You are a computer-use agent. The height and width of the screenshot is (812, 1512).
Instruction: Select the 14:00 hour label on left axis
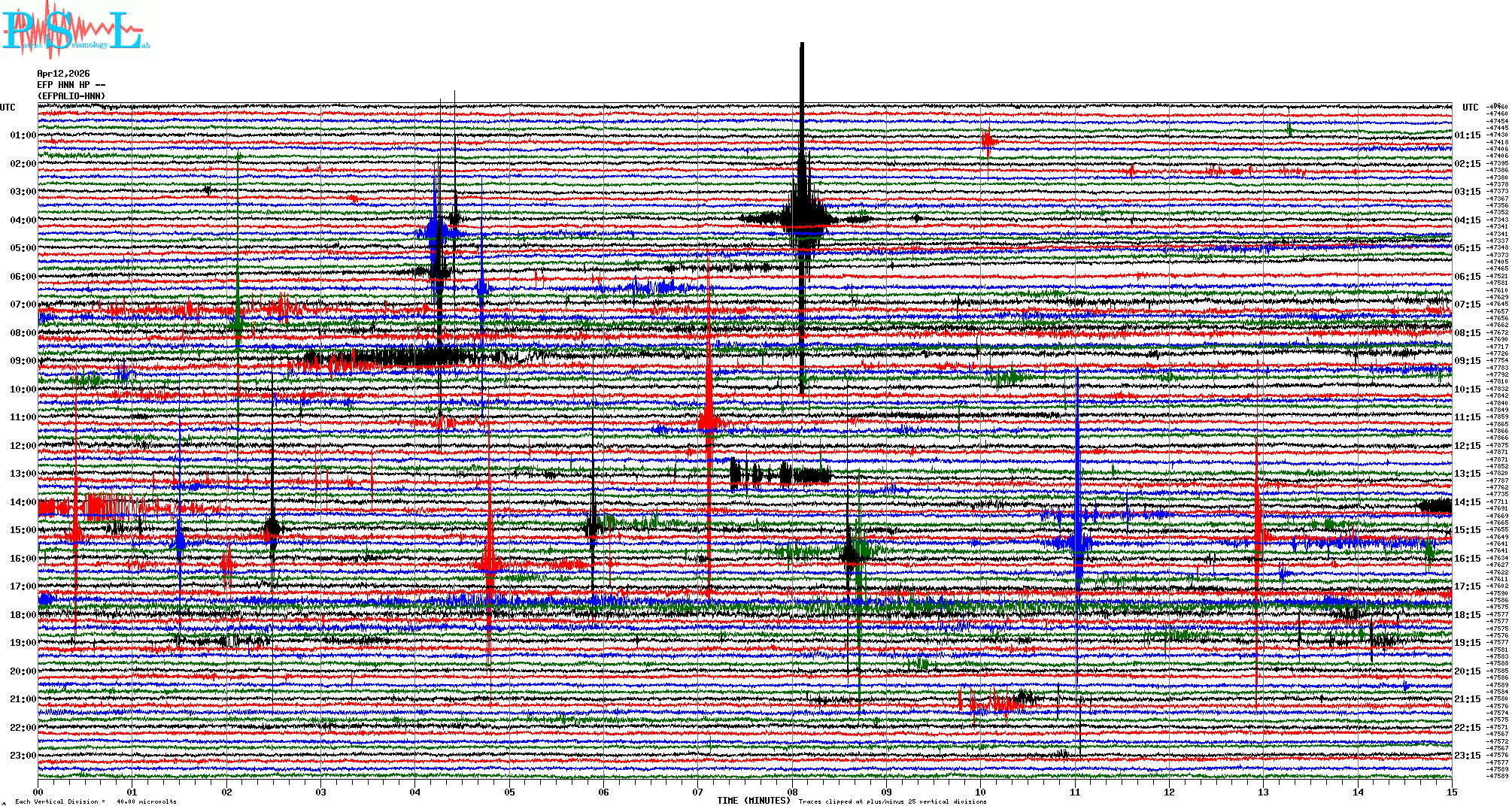pos(23,502)
